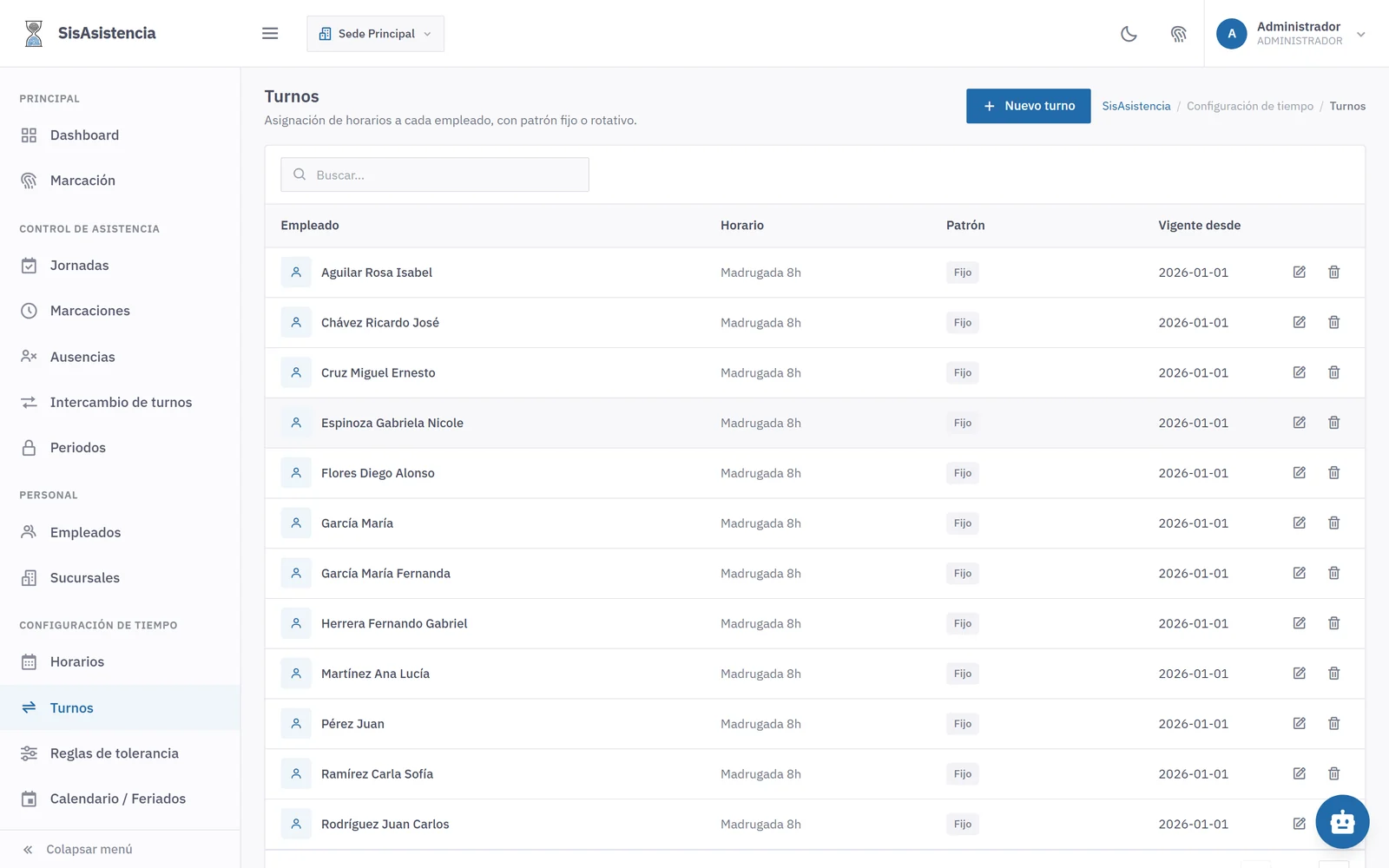This screenshot has width=1389, height=868.
Task: Edit Herrera Fernando Gabriel's shift
Action: coord(1299,623)
